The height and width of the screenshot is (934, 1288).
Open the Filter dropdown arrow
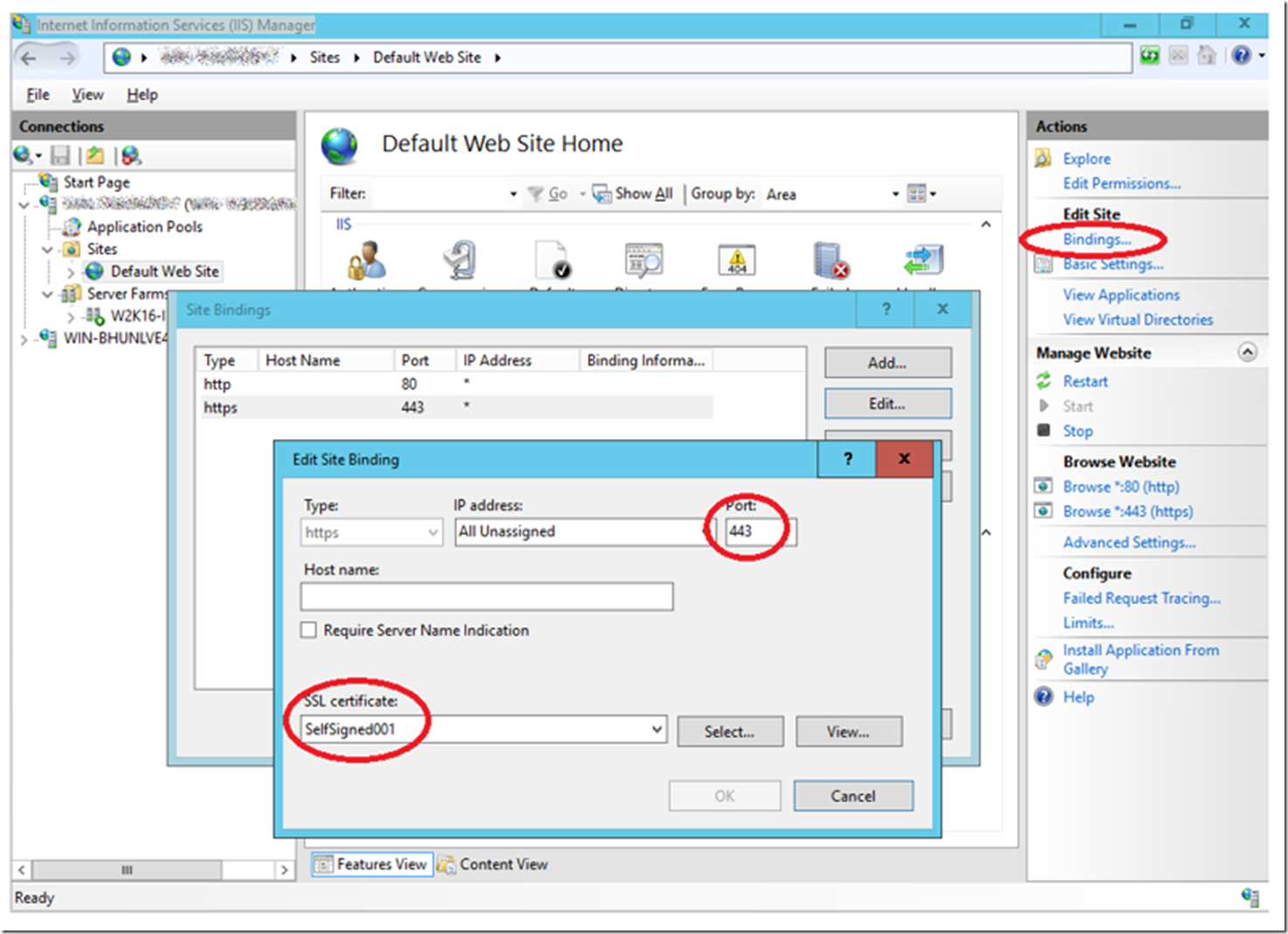tap(513, 194)
